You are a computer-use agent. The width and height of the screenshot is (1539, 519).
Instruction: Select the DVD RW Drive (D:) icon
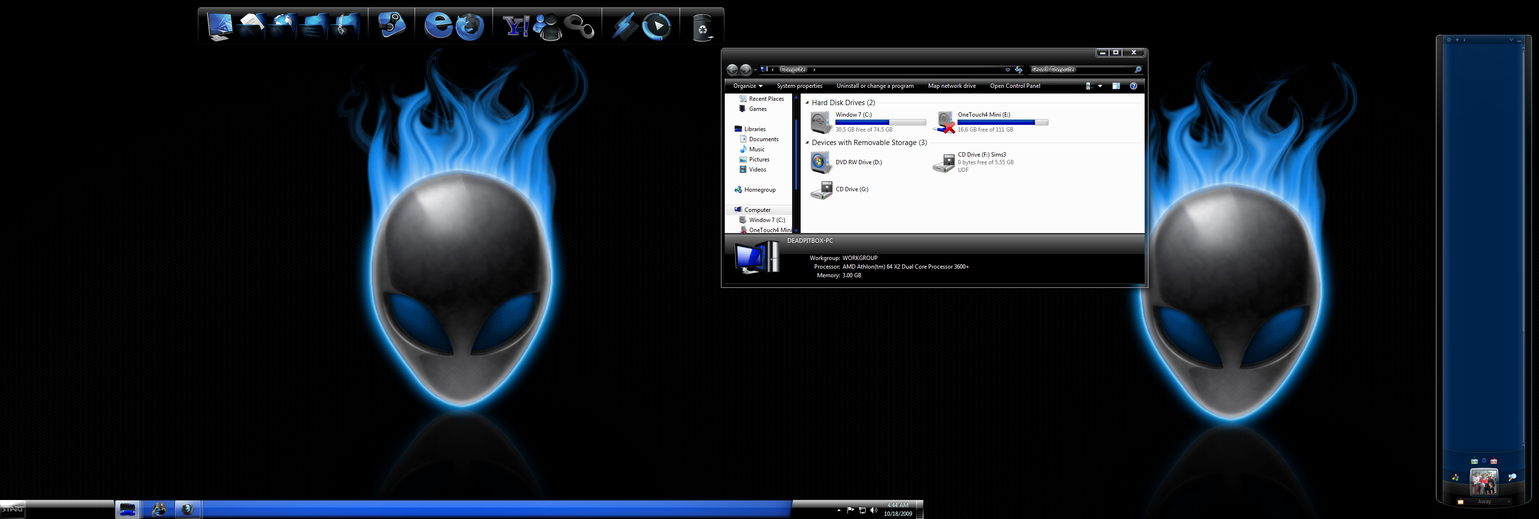pyautogui.click(x=821, y=162)
